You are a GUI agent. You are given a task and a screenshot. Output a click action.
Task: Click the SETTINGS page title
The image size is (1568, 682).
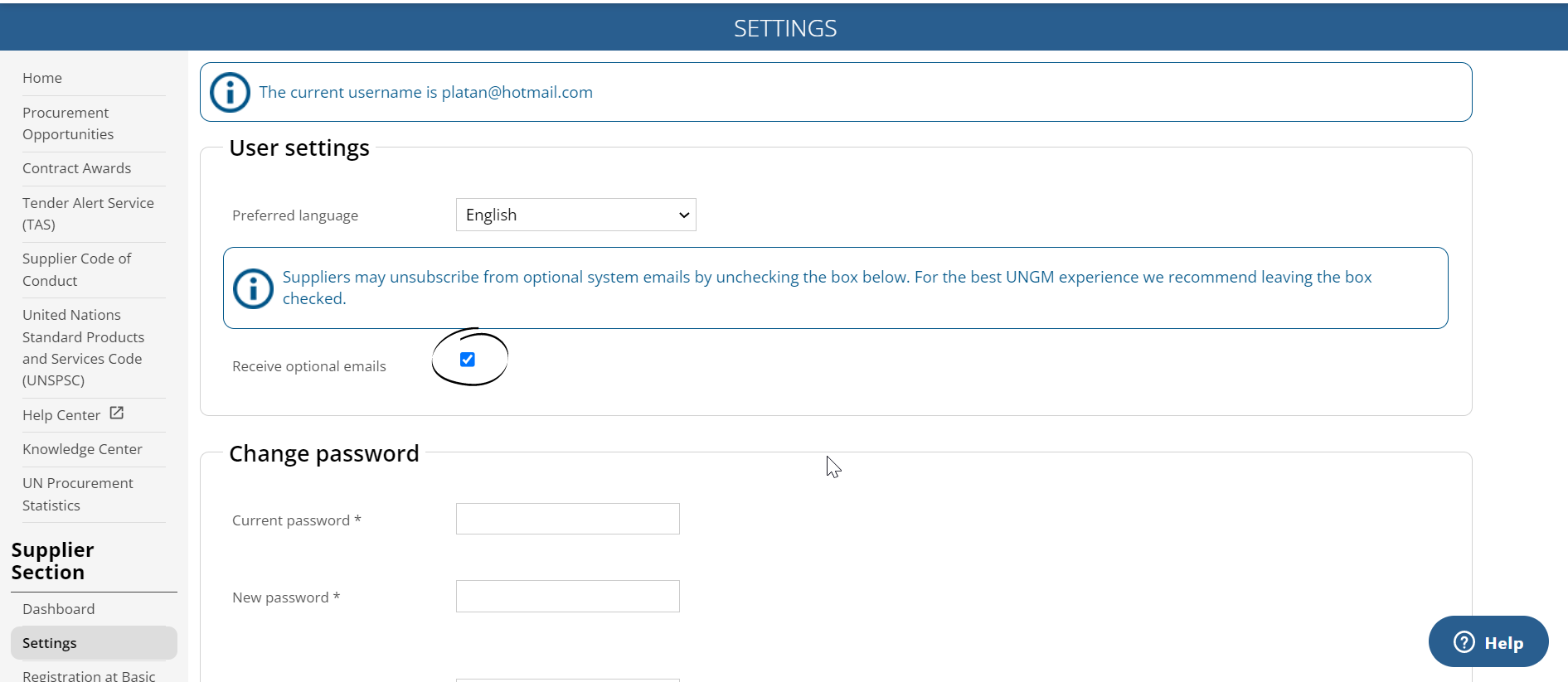pos(785,28)
